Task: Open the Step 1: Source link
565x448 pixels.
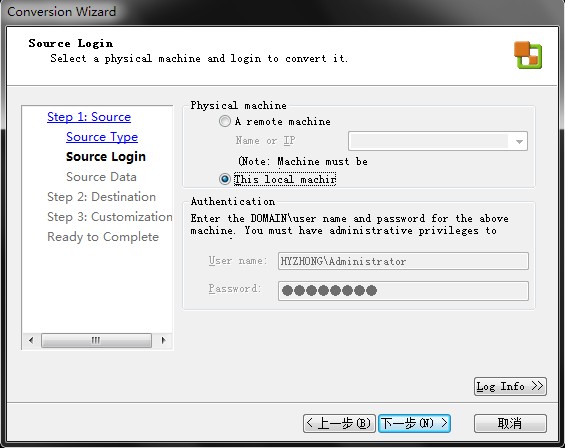Action: 89,117
